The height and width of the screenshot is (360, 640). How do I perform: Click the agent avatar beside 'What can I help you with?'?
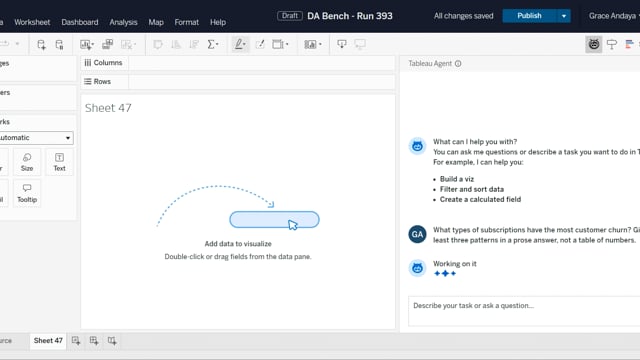pos(417,146)
